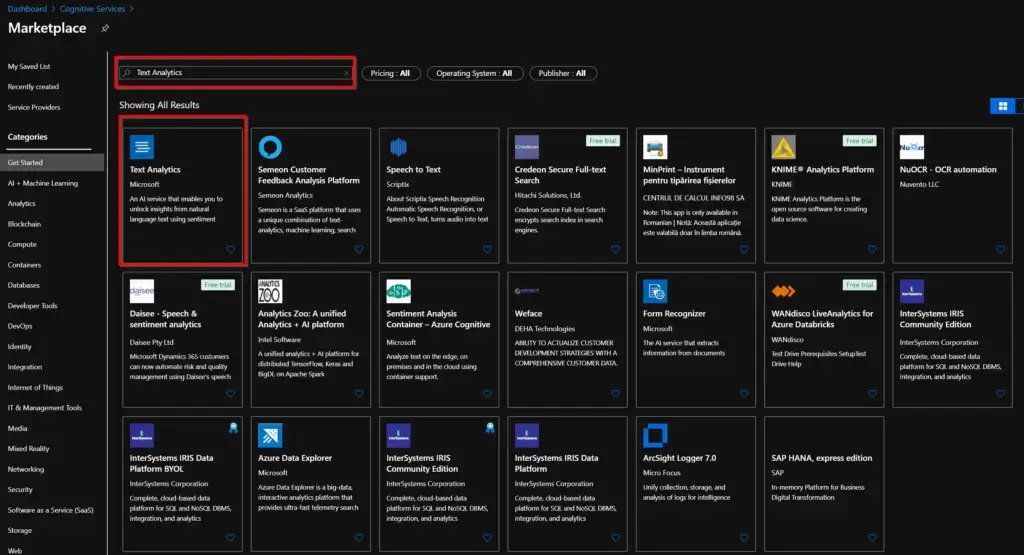Favorite the ArcSight Logger 7.0 card
1024x555 pixels.
[744, 538]
